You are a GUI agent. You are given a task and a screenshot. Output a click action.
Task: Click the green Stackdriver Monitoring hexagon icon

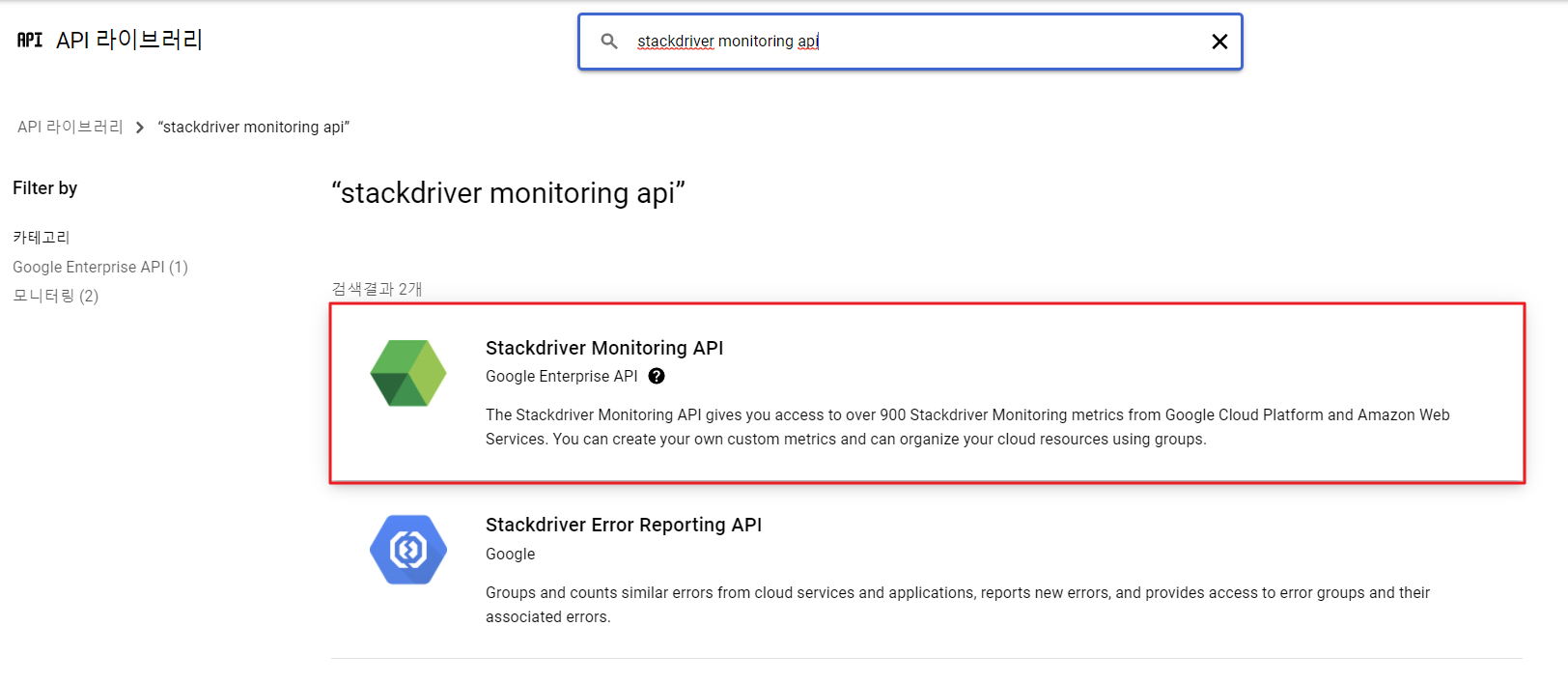click(x=408, y=373)
